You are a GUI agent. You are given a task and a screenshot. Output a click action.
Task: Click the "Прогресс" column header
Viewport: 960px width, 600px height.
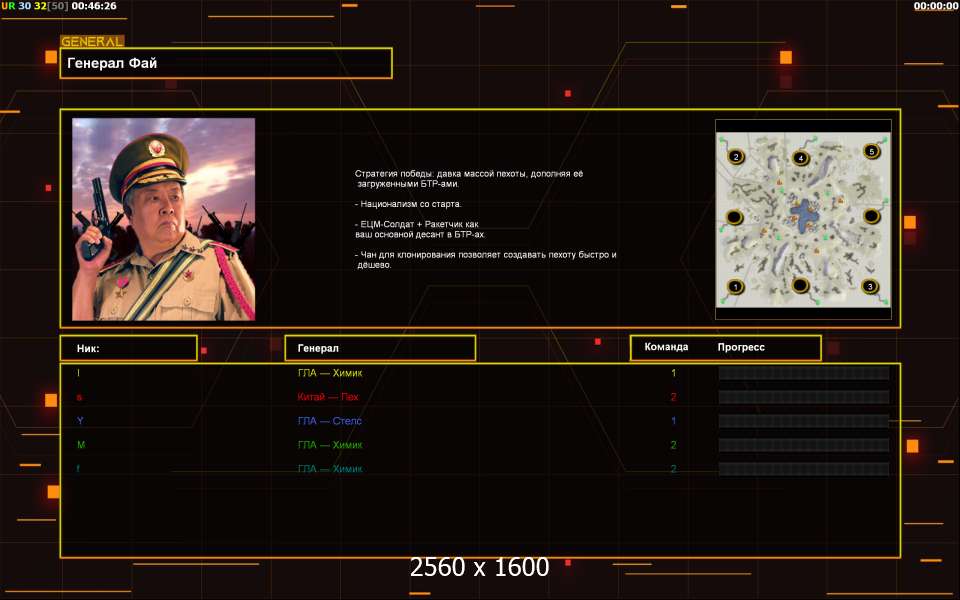click(741, 347)
